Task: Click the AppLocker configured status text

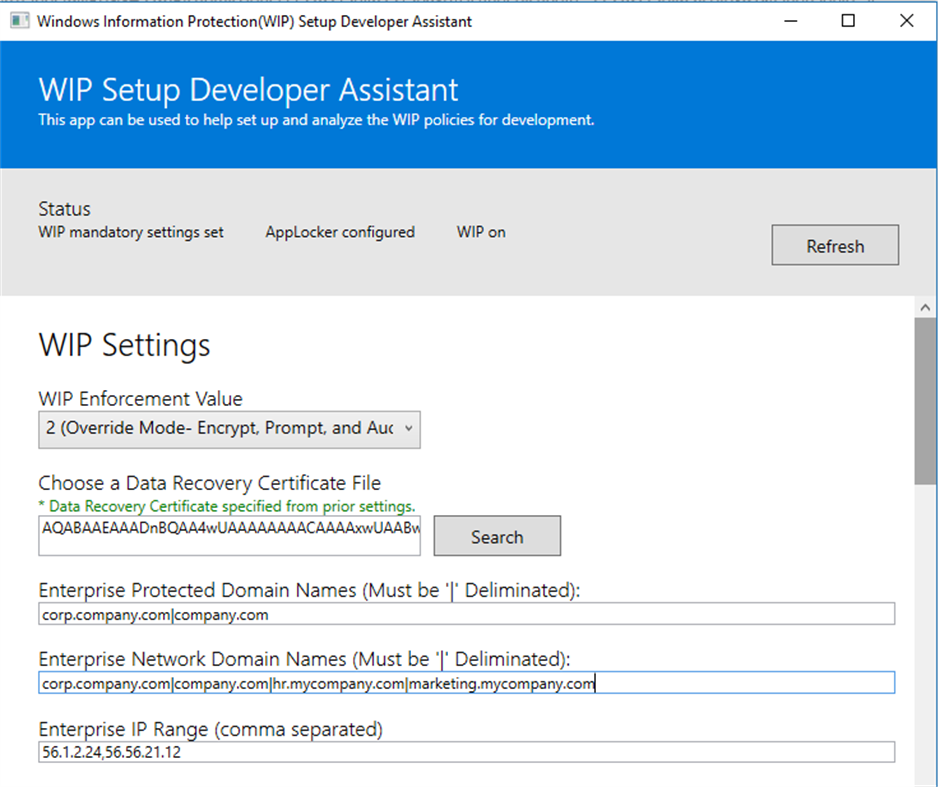Action: point(340,231)
